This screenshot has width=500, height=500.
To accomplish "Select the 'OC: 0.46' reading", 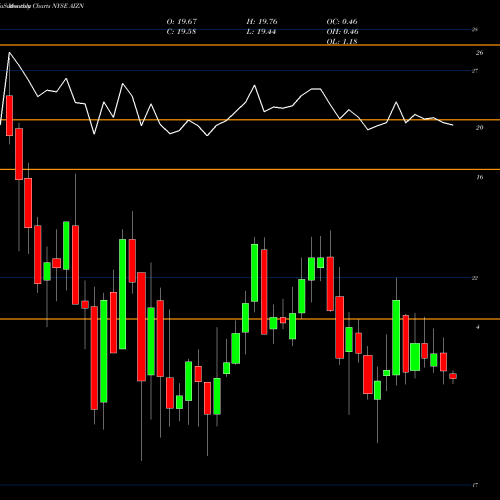I will point(342,22).
